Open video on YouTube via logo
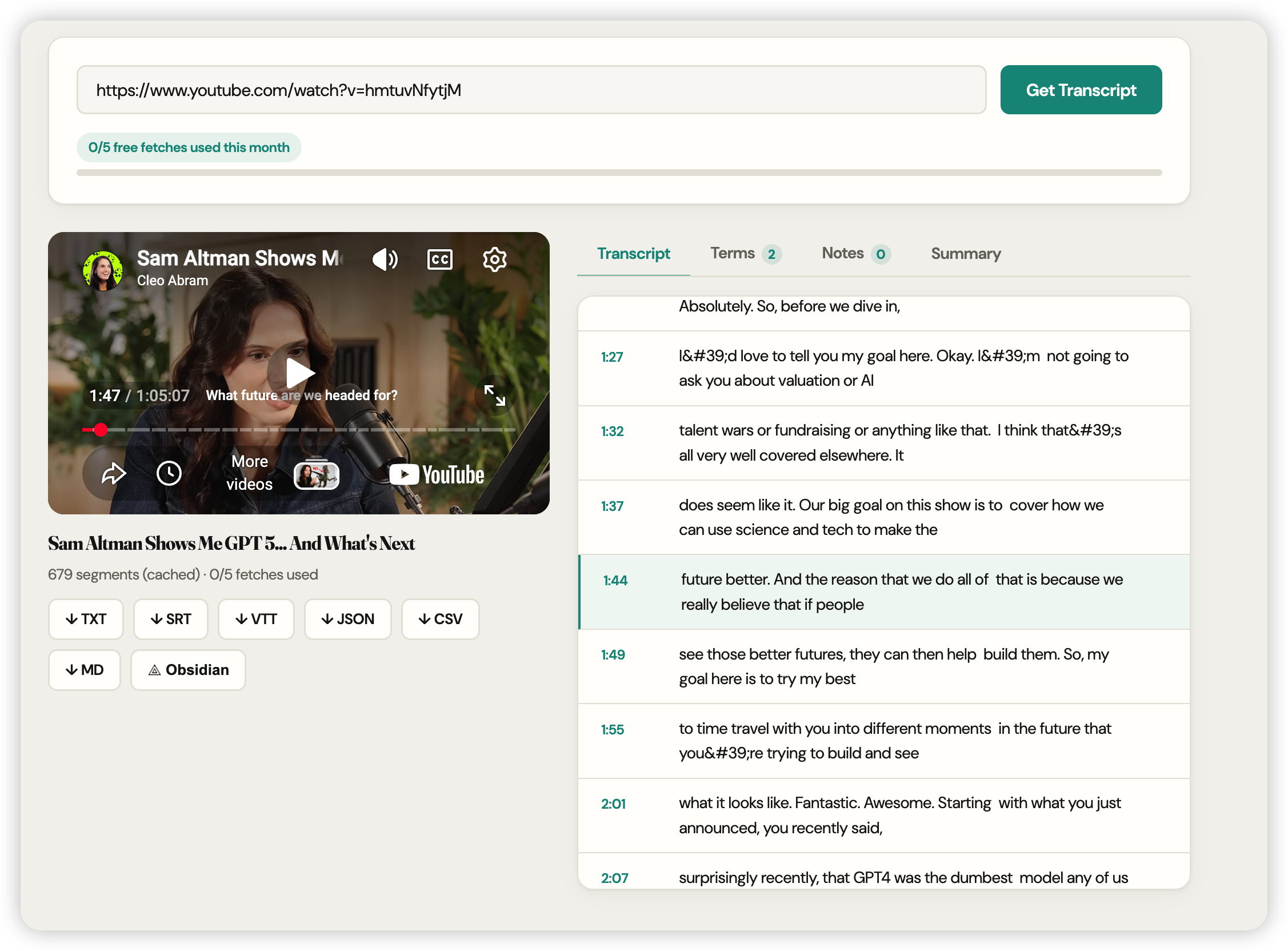The width and height of the screenshot is (1288, 951). (437, 475)
